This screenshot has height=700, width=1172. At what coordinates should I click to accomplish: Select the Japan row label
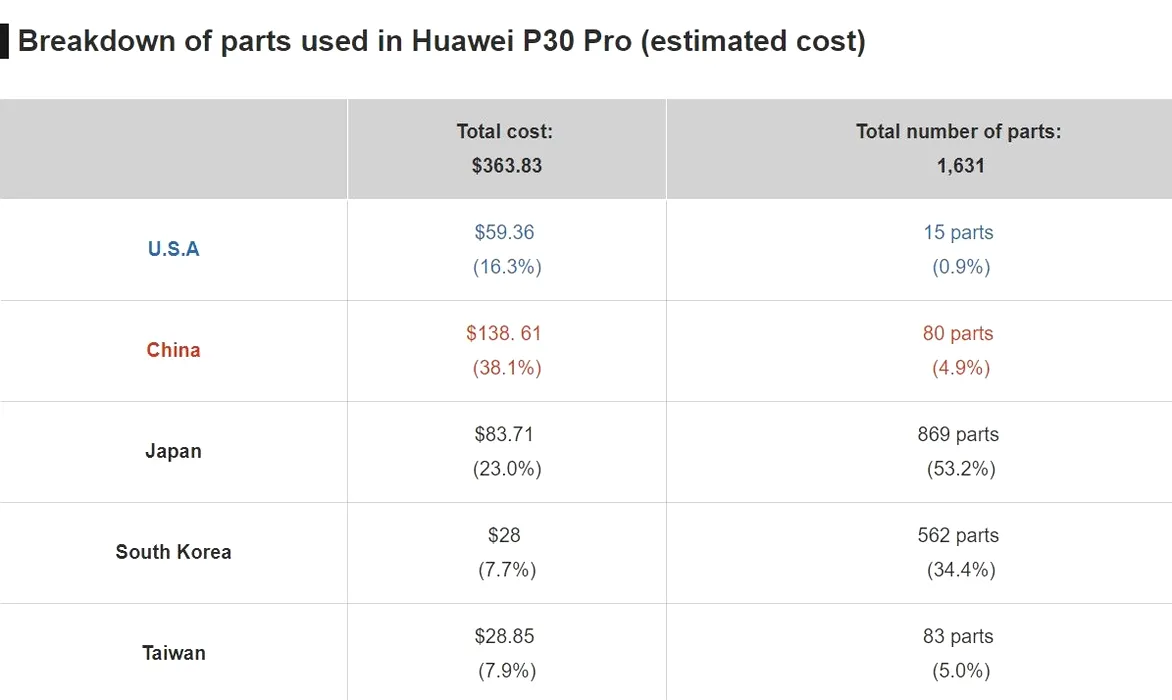coord(173,451)
